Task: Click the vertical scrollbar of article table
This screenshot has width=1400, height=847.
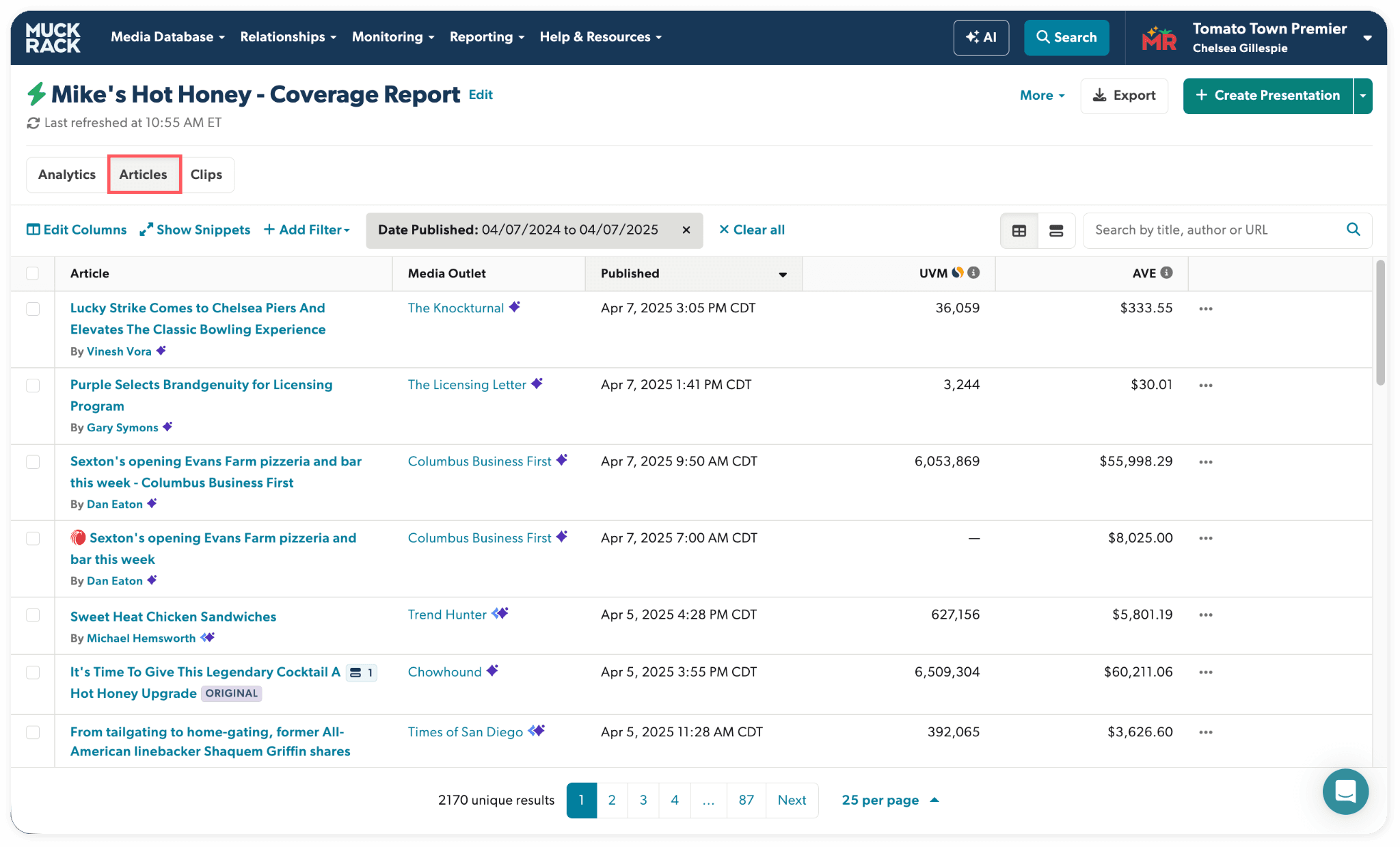Action: point(1380,323)
